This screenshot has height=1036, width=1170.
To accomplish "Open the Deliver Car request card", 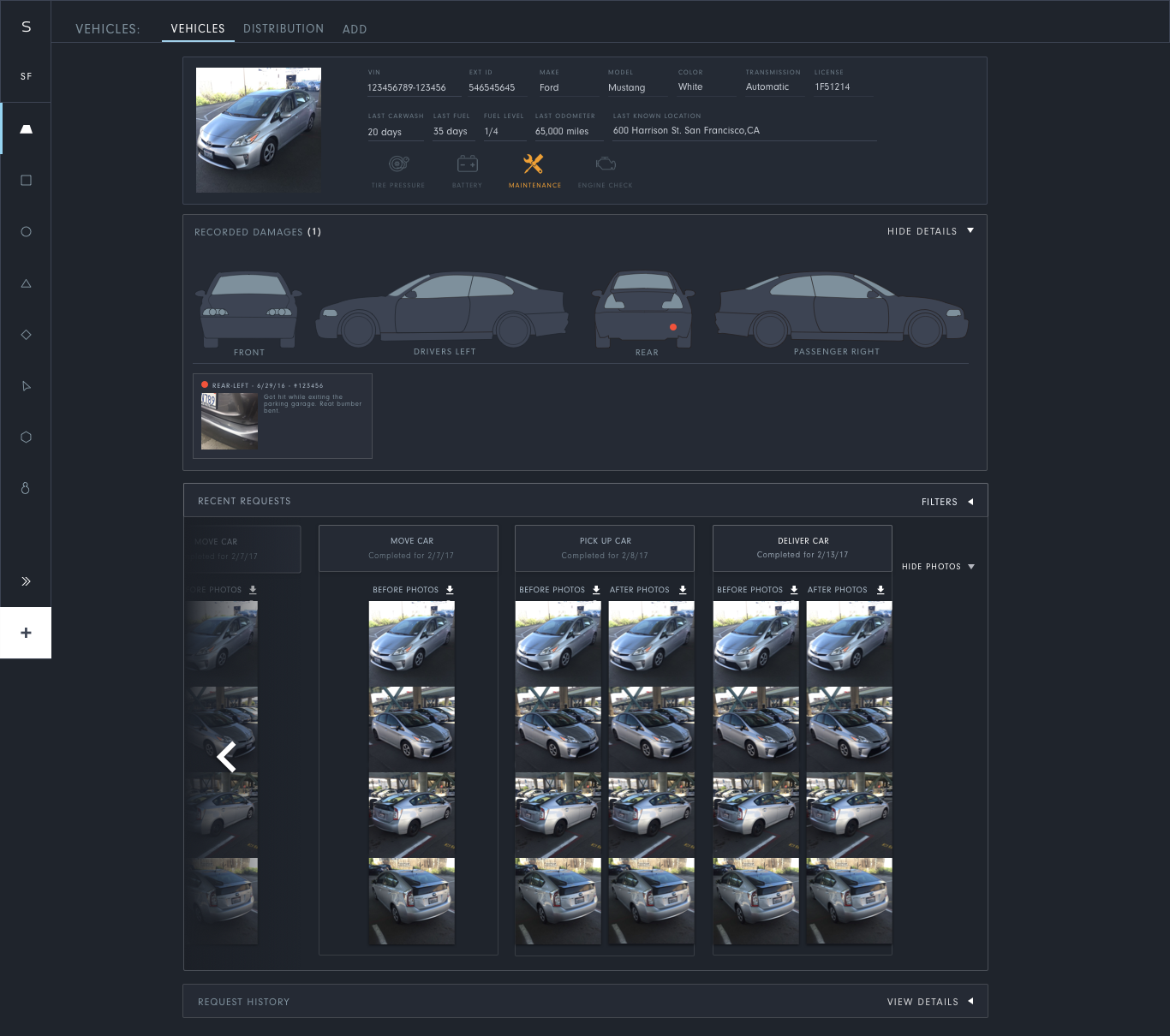I will pos(803,548).
